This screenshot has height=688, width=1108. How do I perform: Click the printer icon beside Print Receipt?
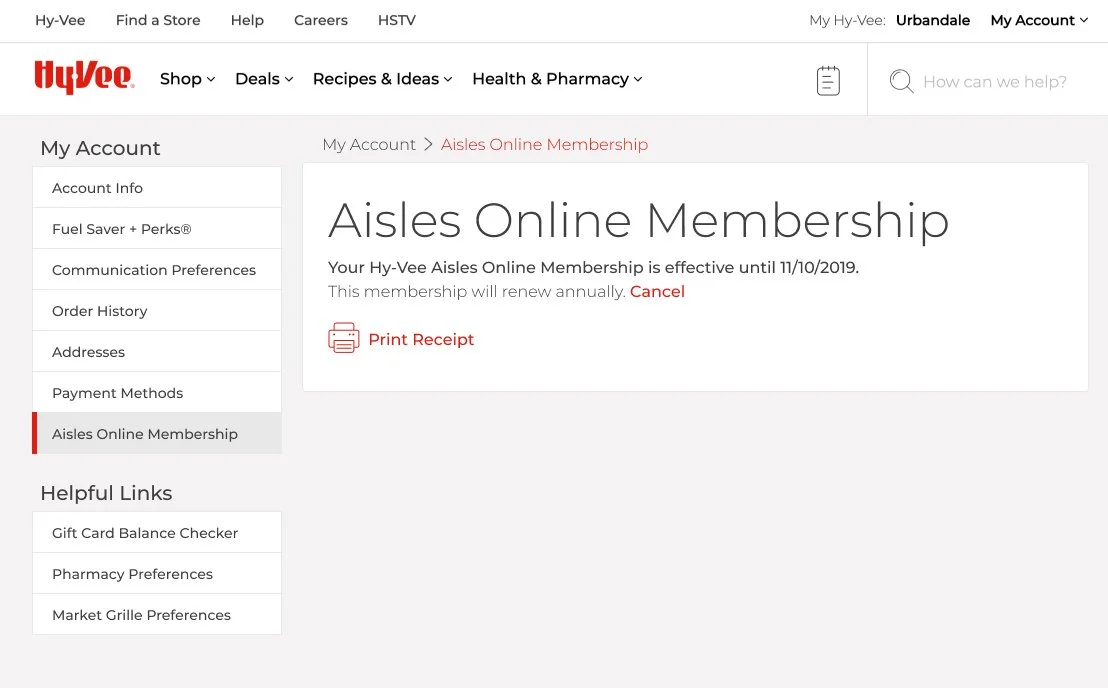343,338
